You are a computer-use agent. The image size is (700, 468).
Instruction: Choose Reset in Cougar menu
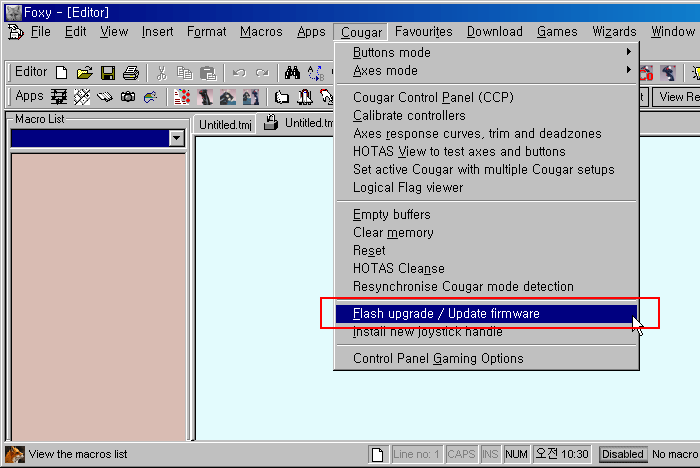coord(487,251)
